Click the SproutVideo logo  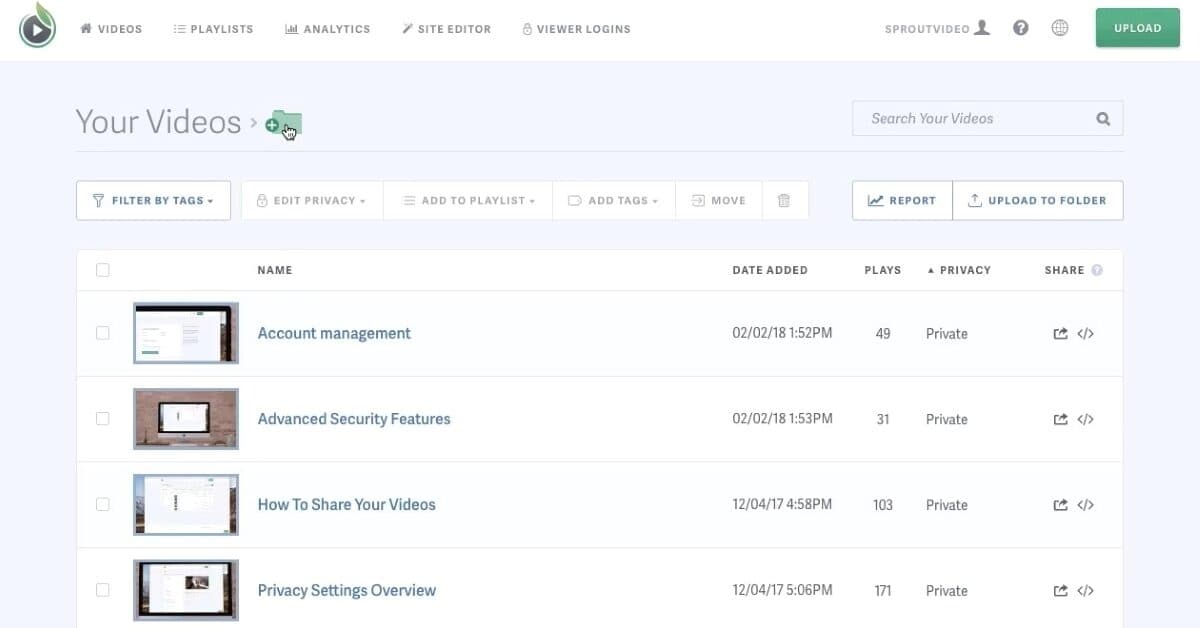(38, 28)
